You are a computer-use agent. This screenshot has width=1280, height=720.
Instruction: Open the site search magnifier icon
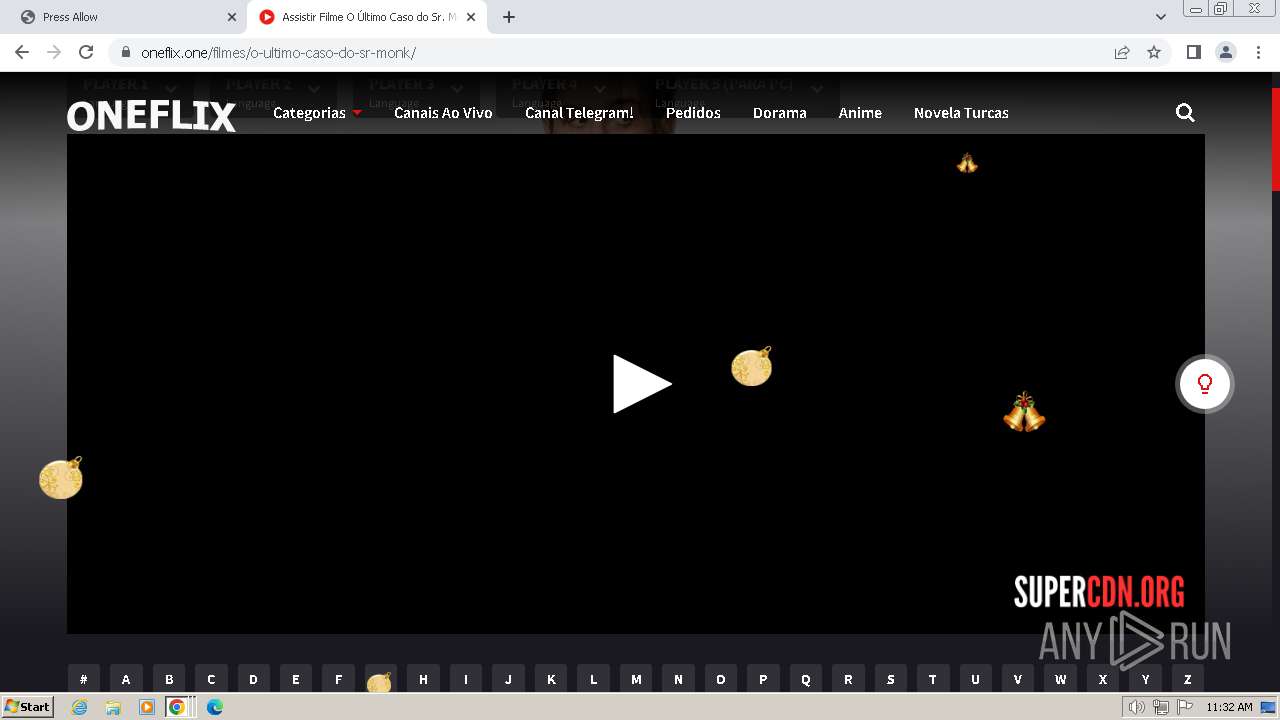[x=1185, y=113]
